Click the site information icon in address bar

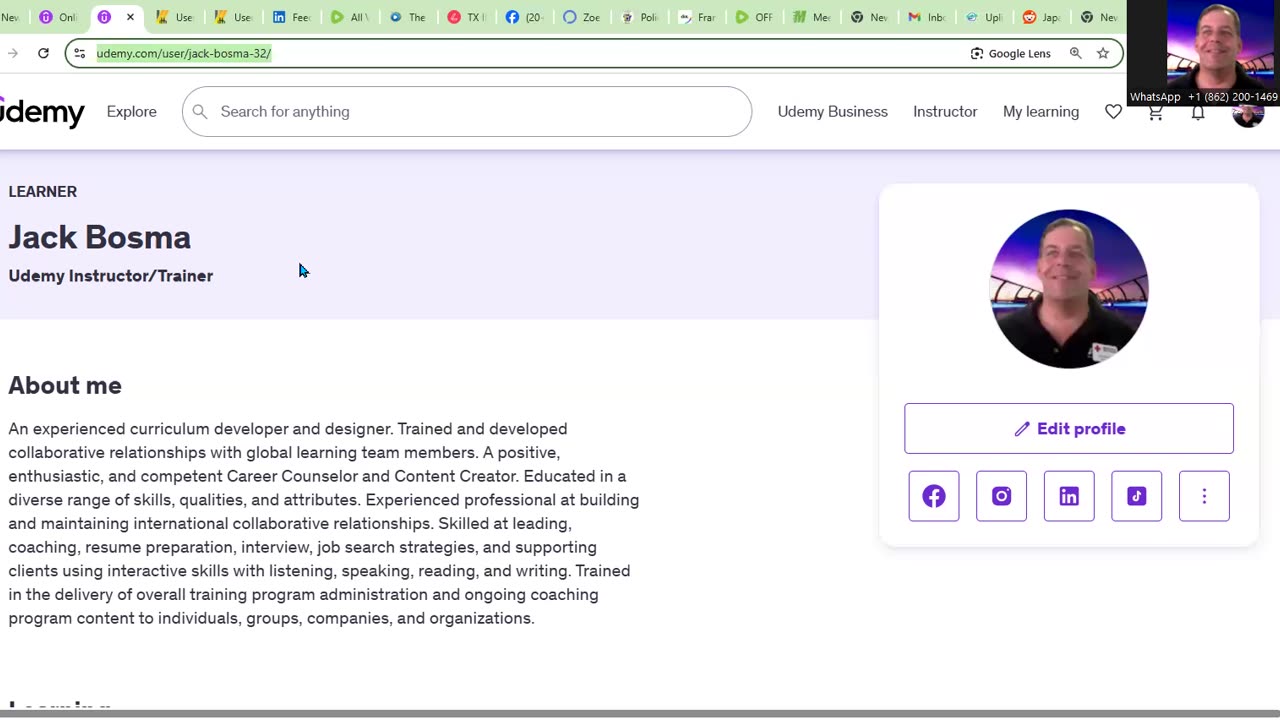click(80, 53)
